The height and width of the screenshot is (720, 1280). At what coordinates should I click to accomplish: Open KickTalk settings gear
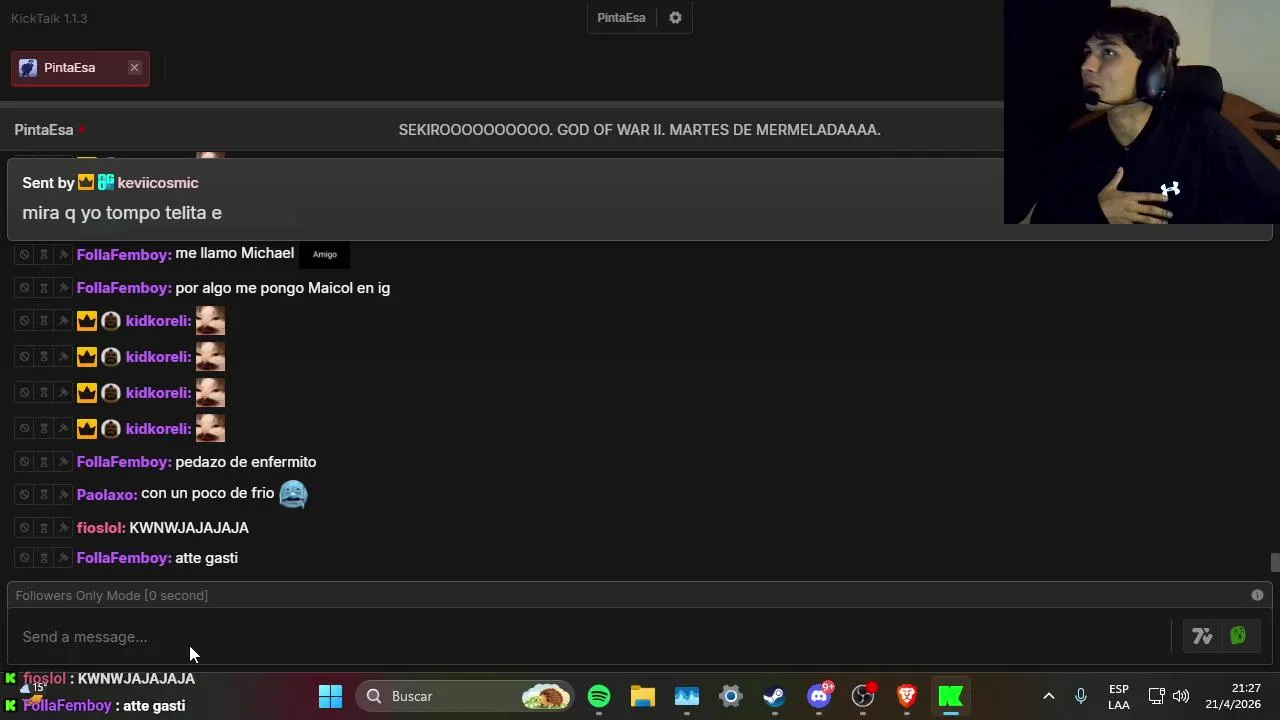tap(675, 18)
